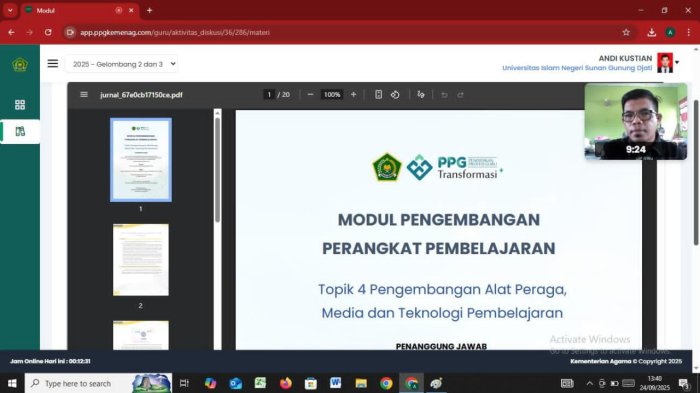Reload the current page

point(48,32)
